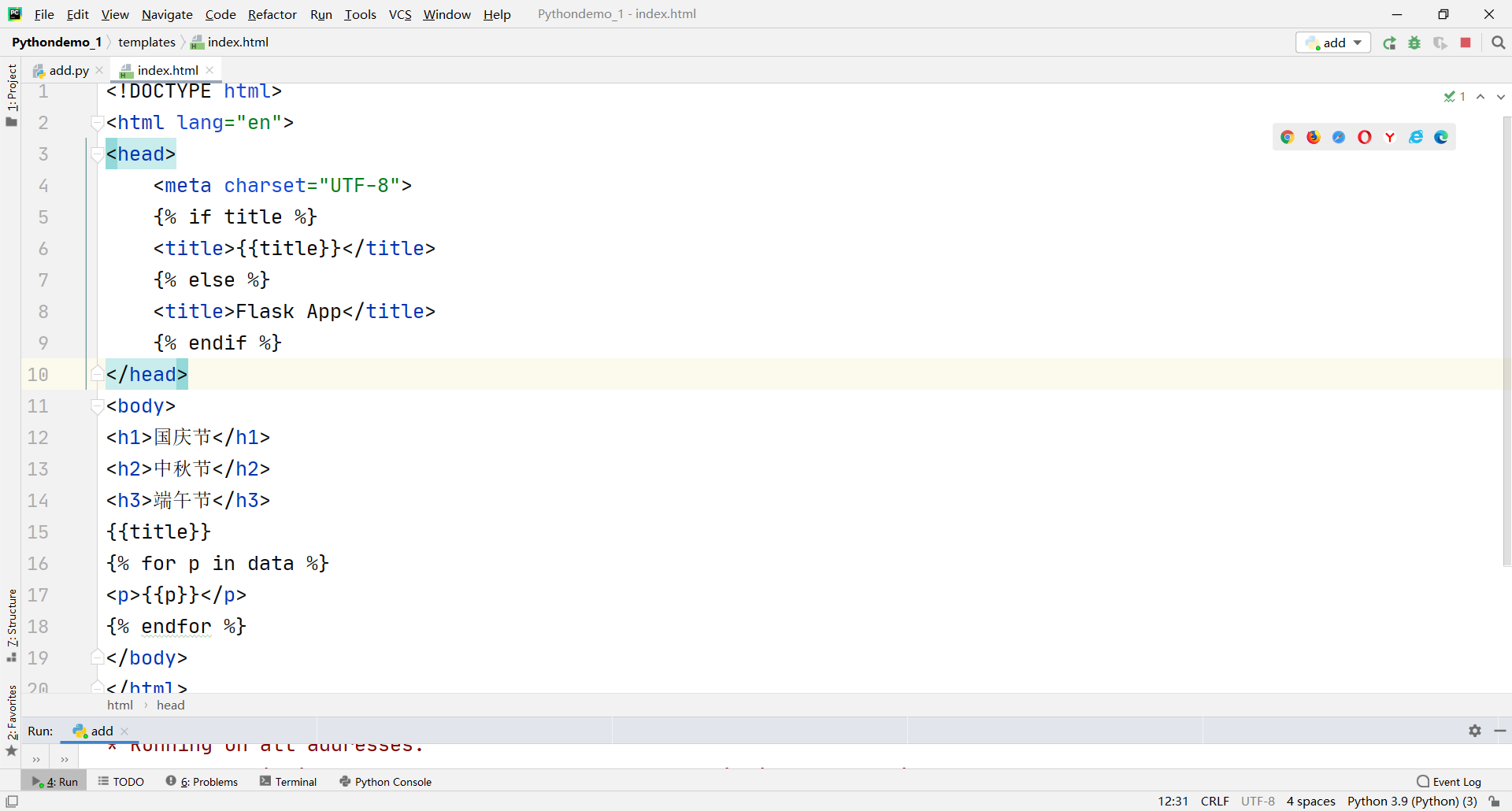Open CRLF line separator selector

tap(1214, 802)
